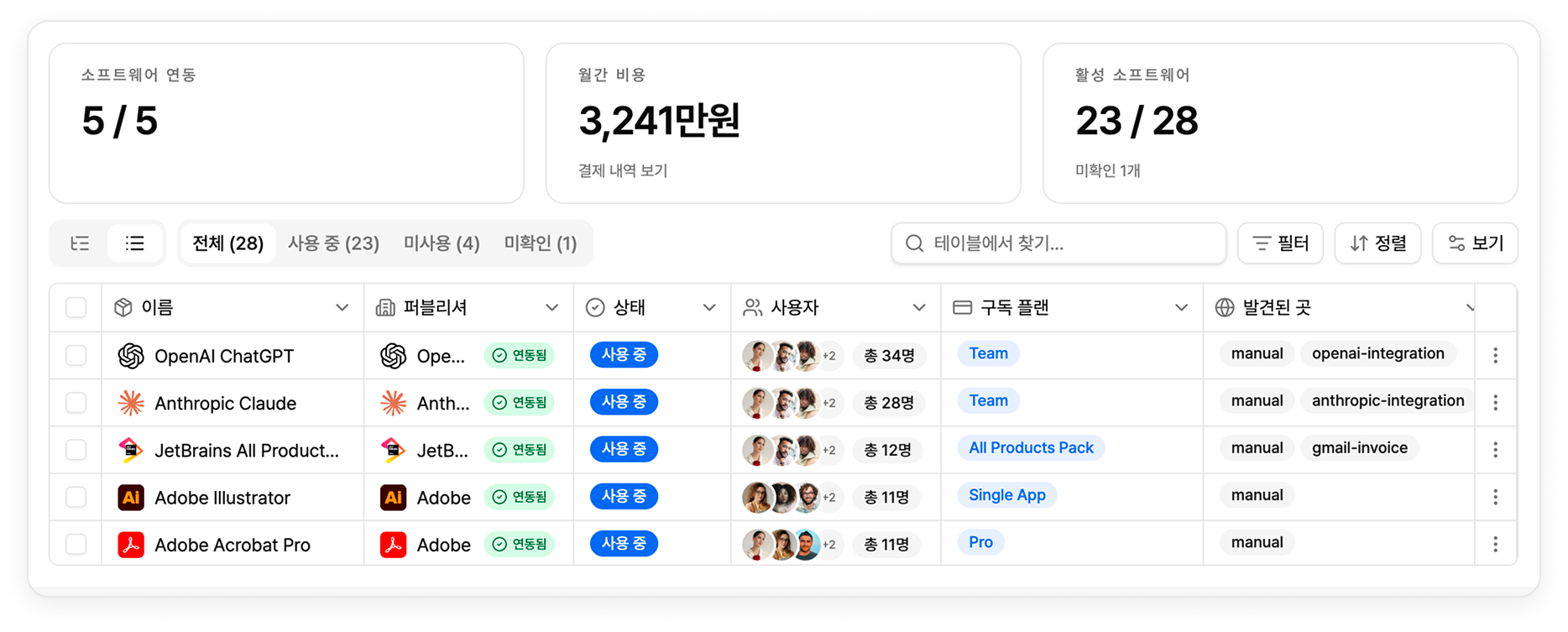Click the Adobe Illustrator logo in name column

pos(131,498)
